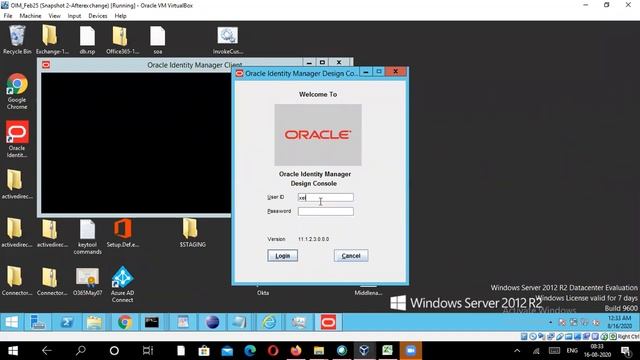Image resolution: width=640 pixels, height=360 pixels.
Task: Select the soa file icon
Action: 158,40
